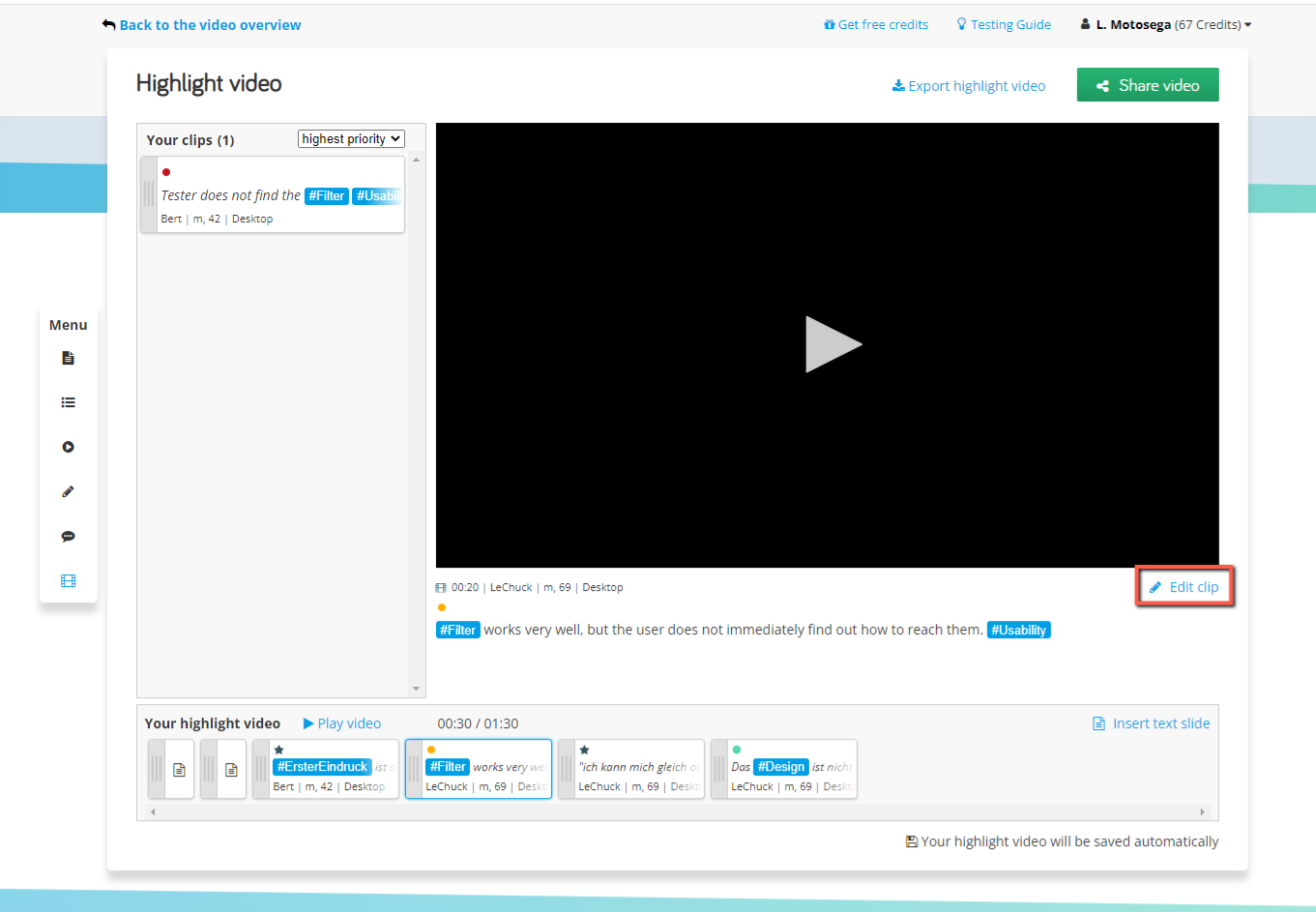1316x912 pixels.
Task: Open the play-circle icon in the side Menu
Action: pyautogui.click(x=68, y=447)
